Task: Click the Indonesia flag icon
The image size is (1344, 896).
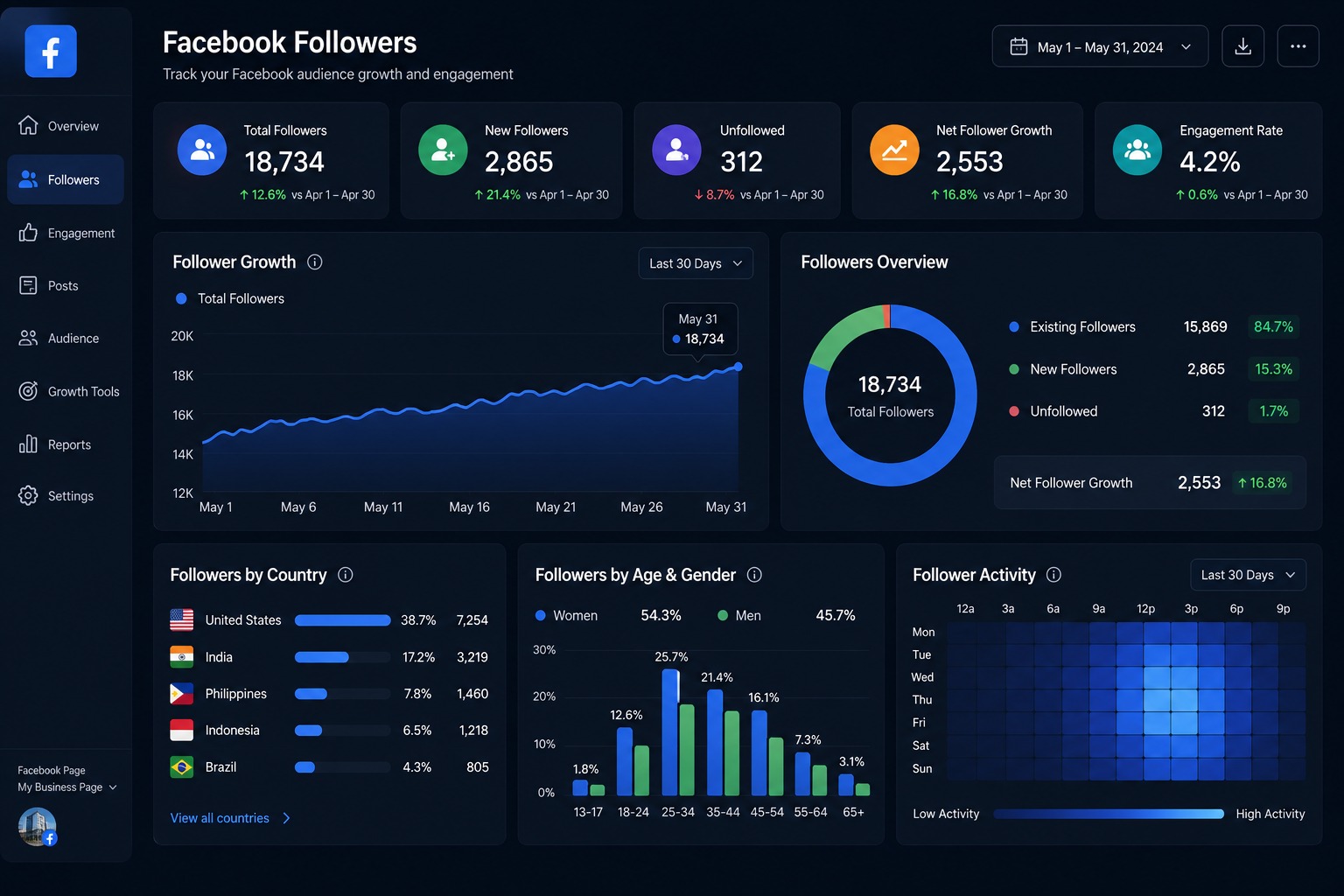Action: click(x=181, y=730)
